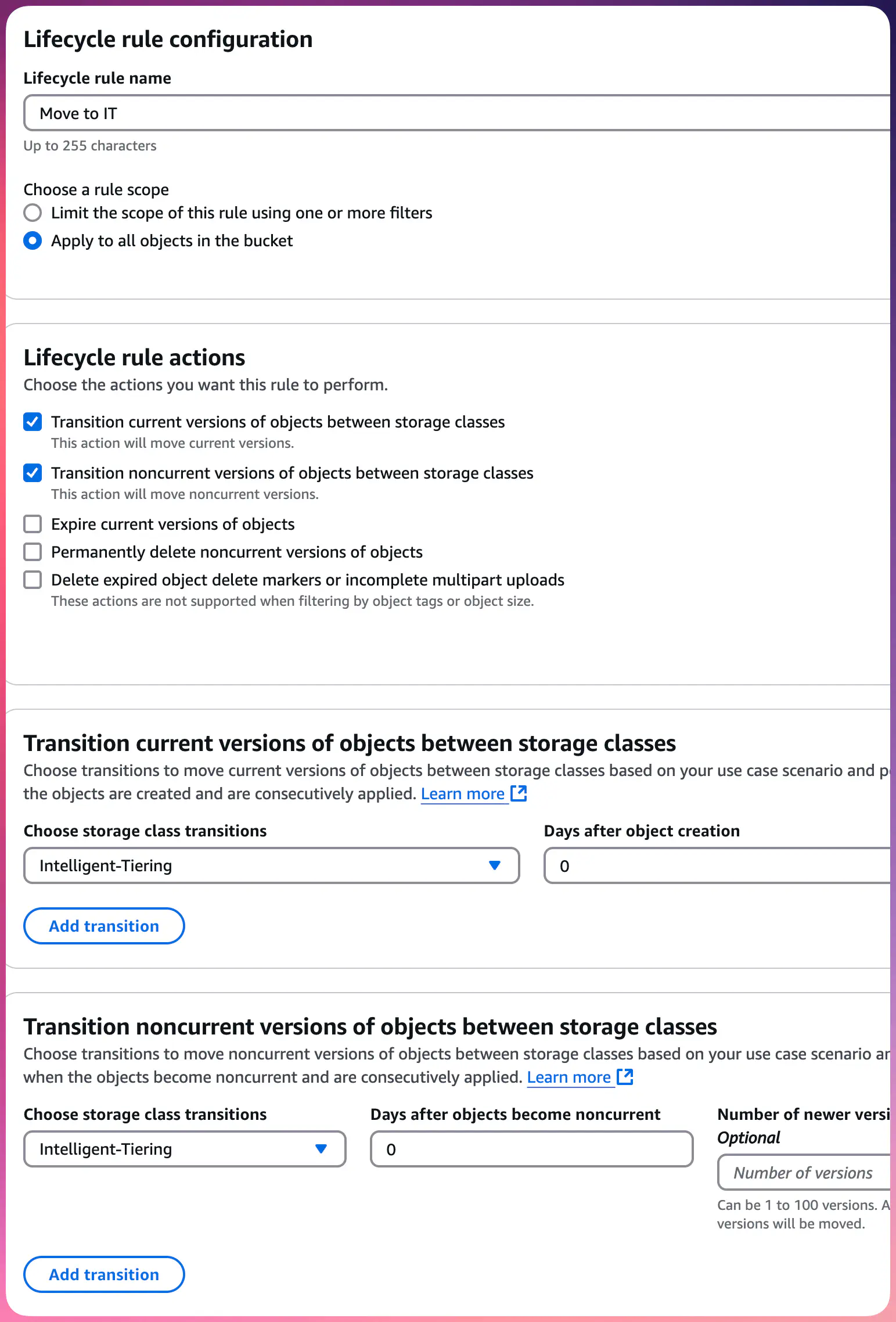The height and width of the screenshot is (1322, 896).
Task: Open the storage class dropdown under noncurrent versions
Action: click(184, 1149)
